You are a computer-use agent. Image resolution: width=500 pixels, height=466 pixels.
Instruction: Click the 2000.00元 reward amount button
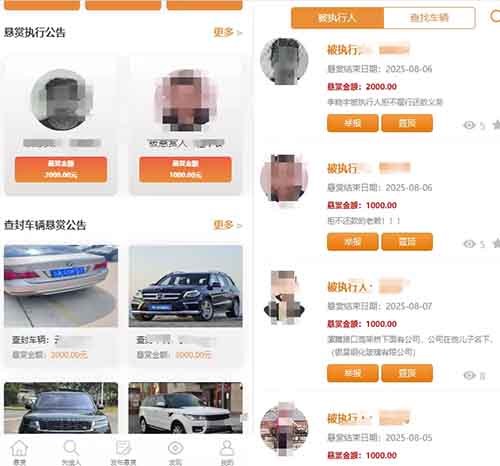click(x=61, y=169)
